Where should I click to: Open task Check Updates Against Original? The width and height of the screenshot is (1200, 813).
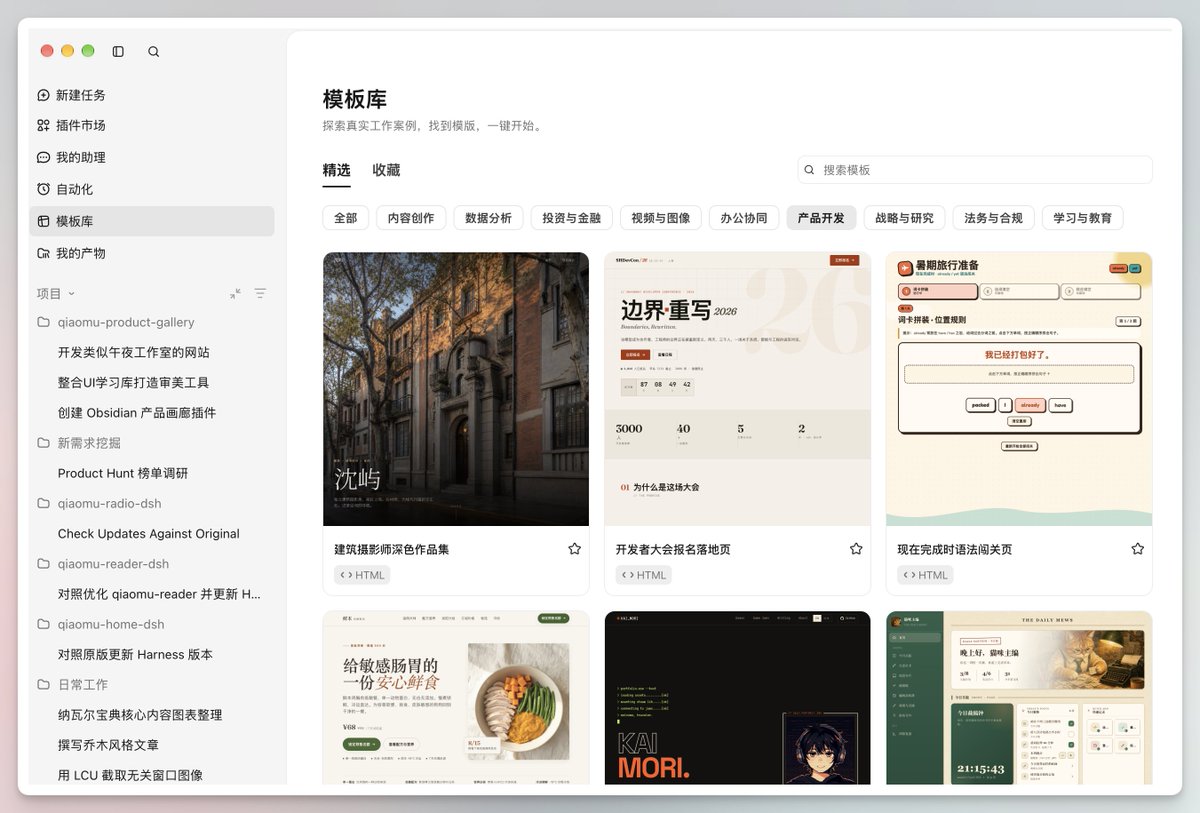[x=149, y=534]
